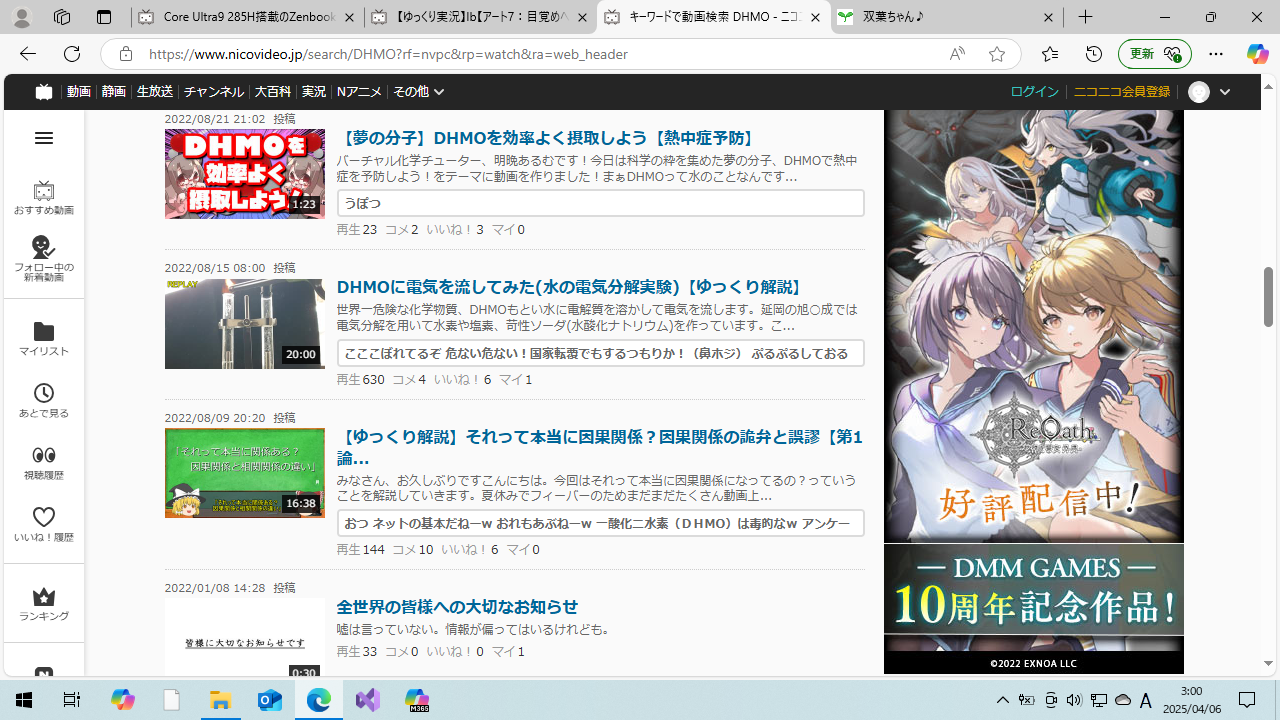
Task: Click the Read aloud icon in address bar
Action: coord(957,54)
